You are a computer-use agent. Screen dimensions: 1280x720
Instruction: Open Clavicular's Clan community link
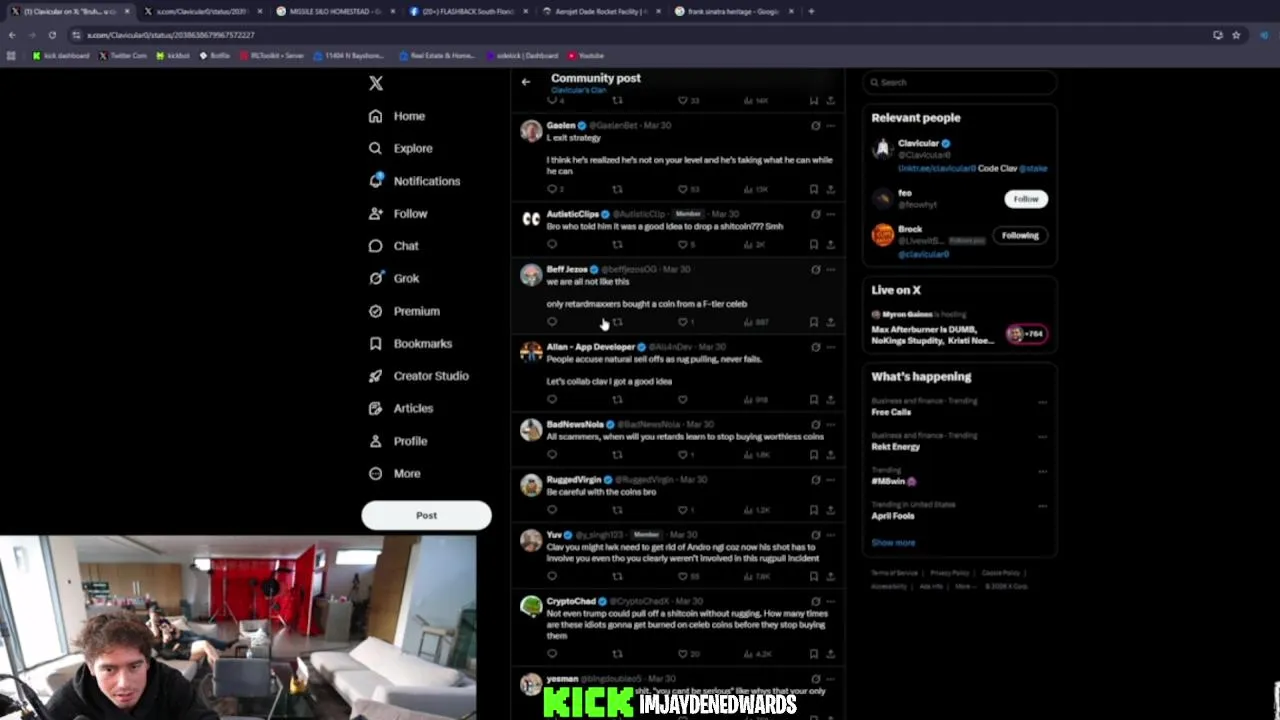[578, 90]
